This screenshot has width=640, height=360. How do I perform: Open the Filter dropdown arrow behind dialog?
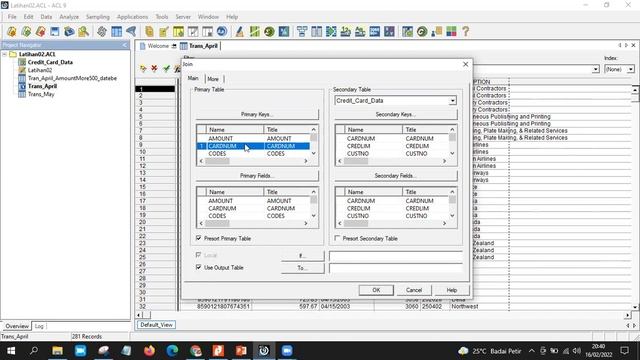pos(596,69)
